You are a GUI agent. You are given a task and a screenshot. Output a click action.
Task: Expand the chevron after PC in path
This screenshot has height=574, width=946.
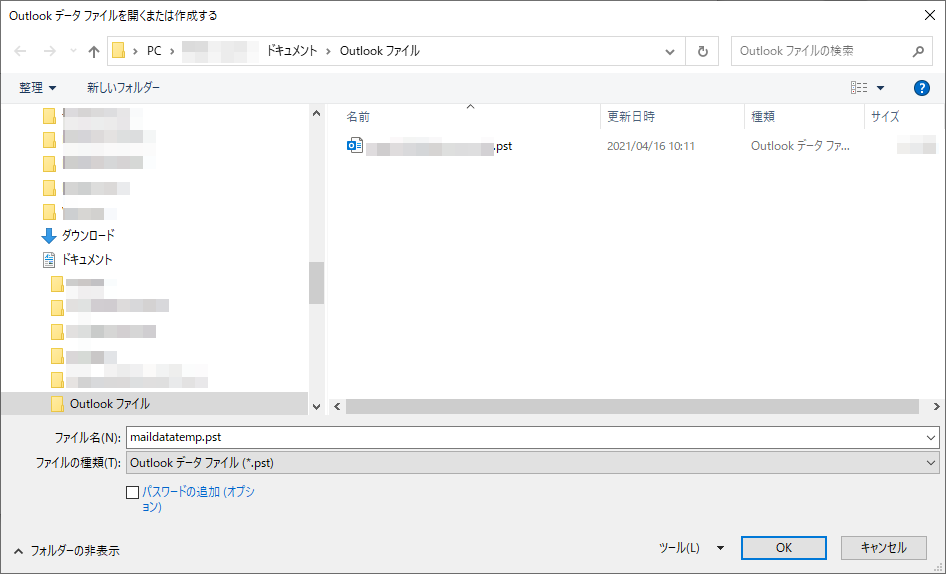click(172, 51)
